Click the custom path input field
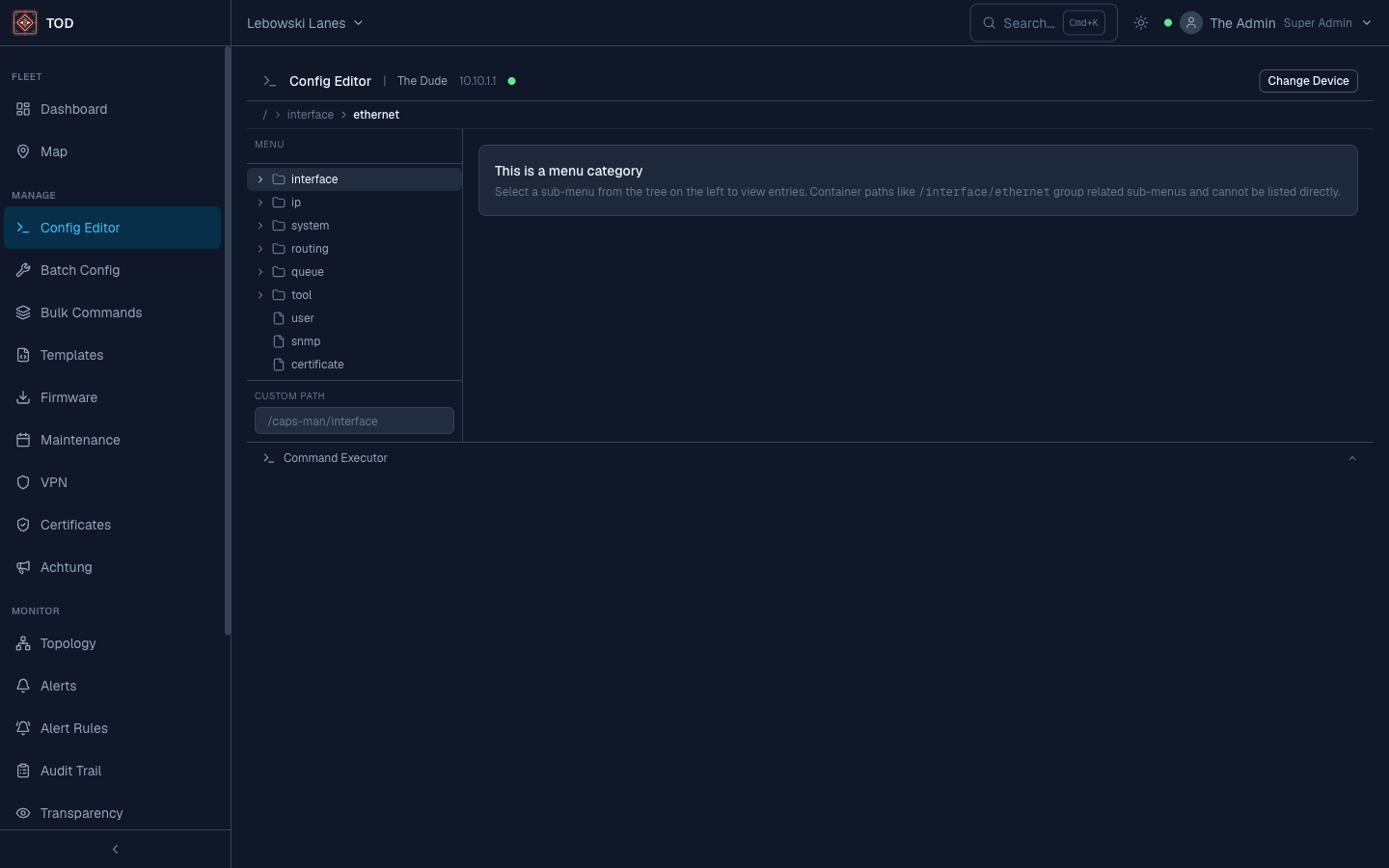 pos(354,421)
